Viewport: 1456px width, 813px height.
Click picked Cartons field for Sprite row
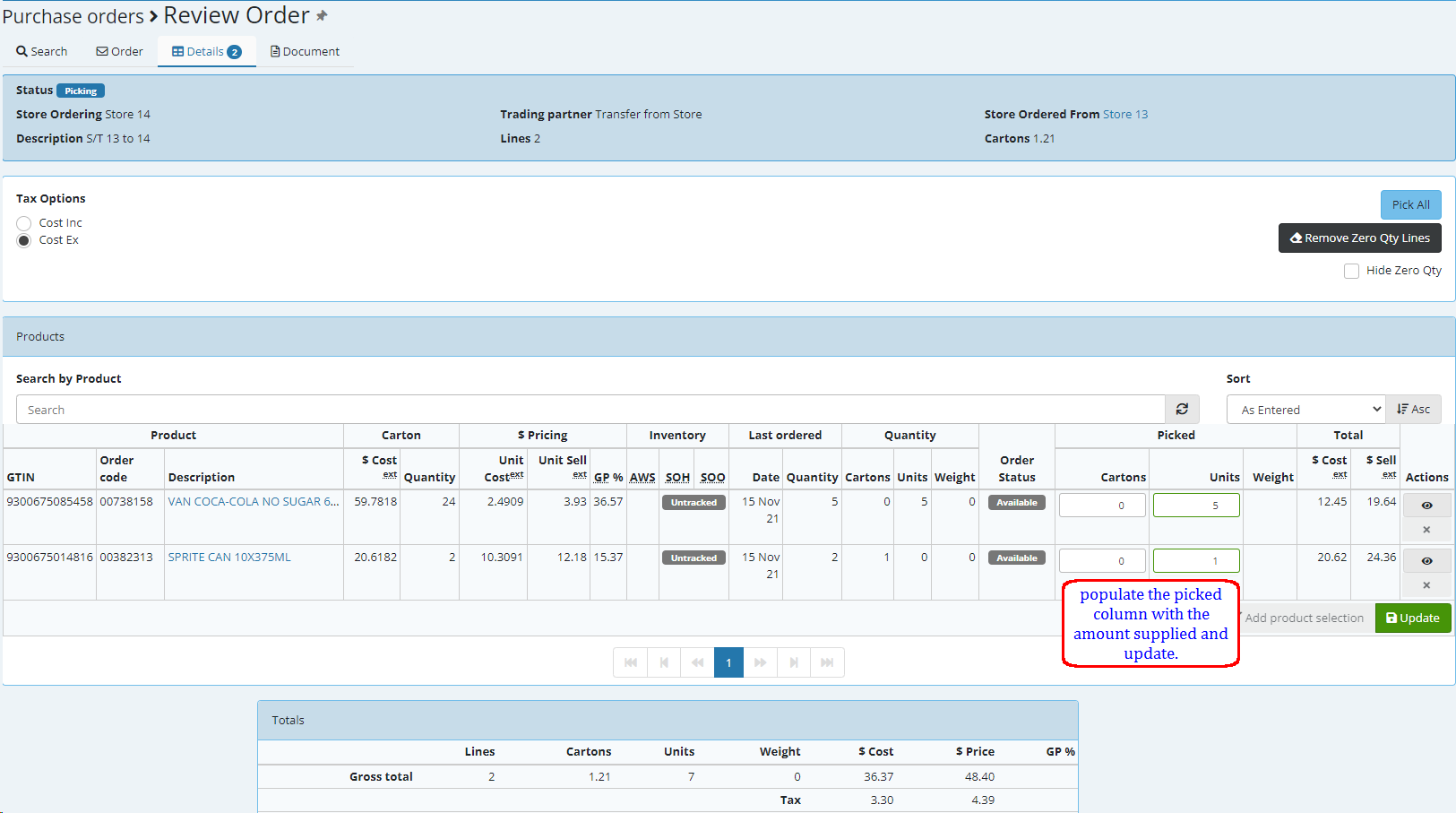pyautogui.click(x=1102, y=561)
